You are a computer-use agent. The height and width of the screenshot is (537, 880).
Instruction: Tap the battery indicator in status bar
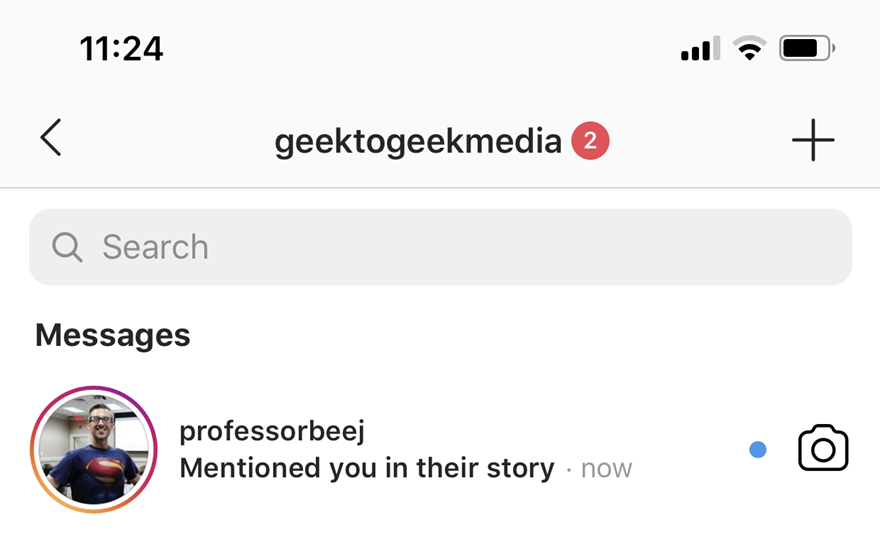[806, 48]
